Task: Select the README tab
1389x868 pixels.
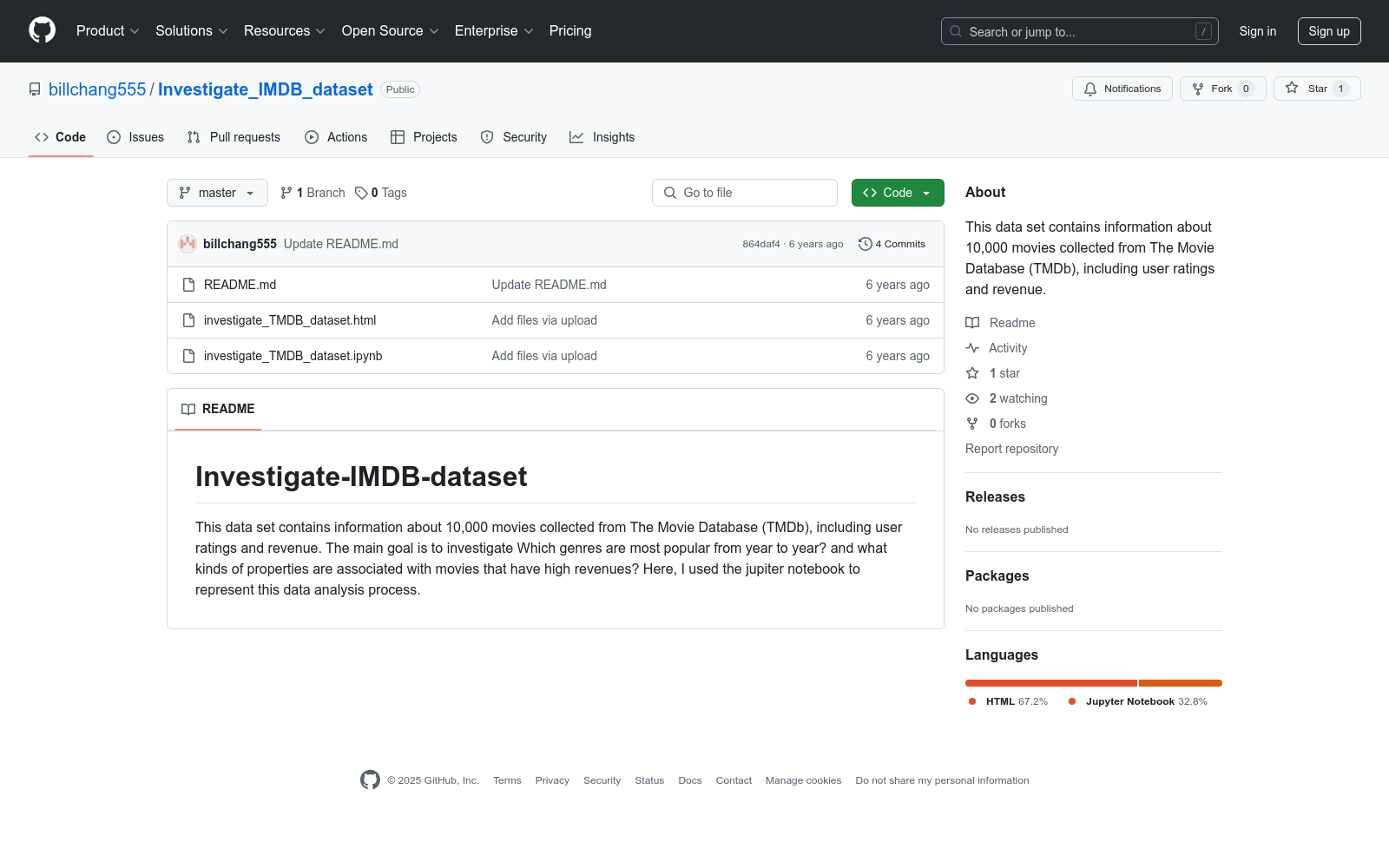Action: click(x=219, y=409)
